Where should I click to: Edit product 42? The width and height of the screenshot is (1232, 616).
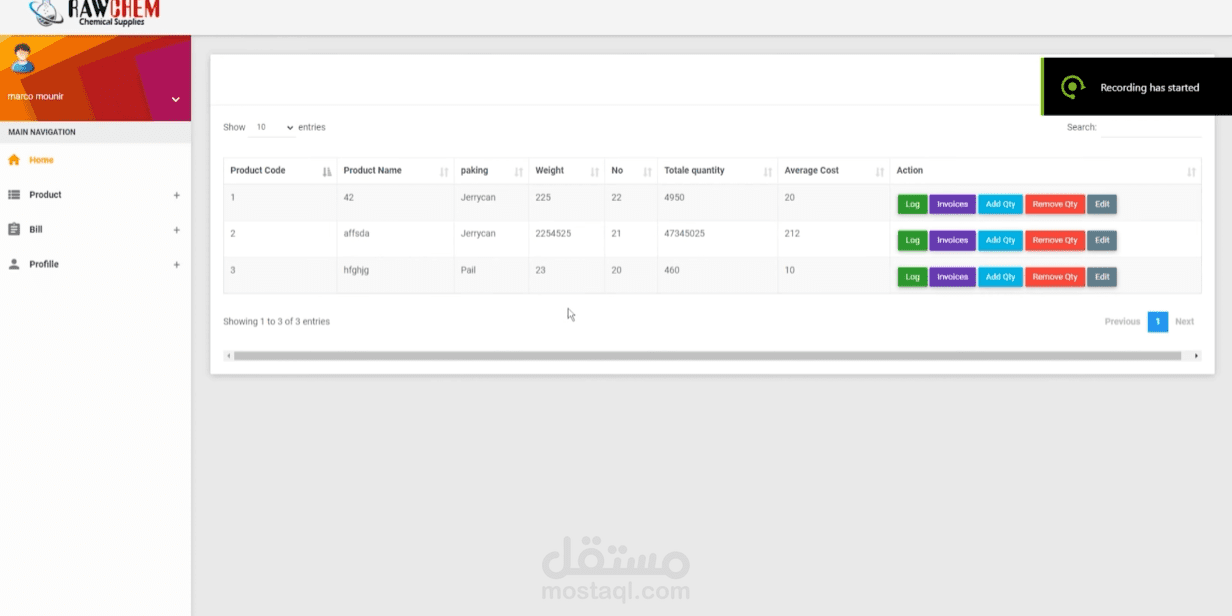click(1102, 204)
